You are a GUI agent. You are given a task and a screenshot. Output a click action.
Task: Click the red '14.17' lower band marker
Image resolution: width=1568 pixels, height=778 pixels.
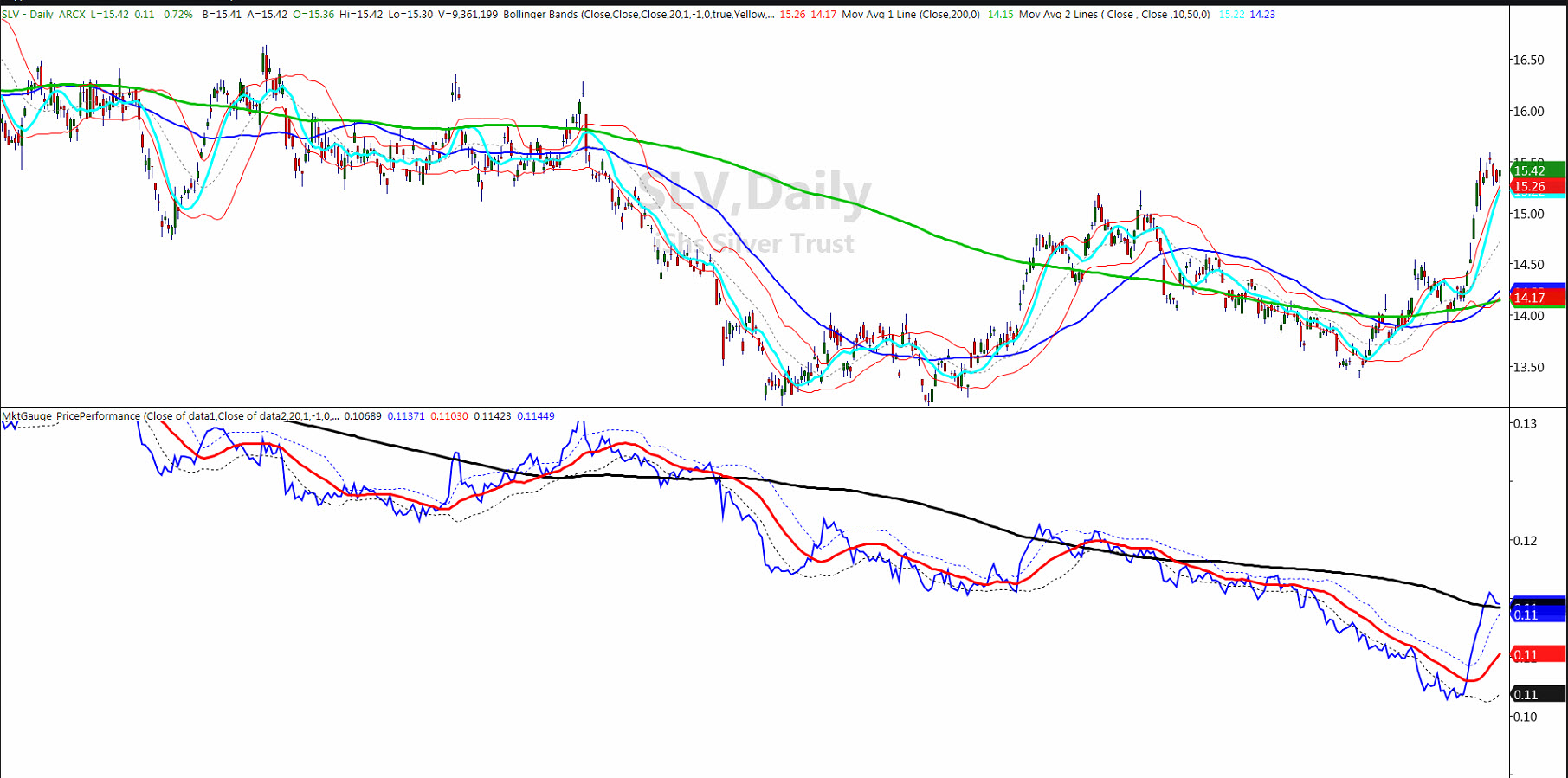pyautogui.click(x=1538, y=298)
